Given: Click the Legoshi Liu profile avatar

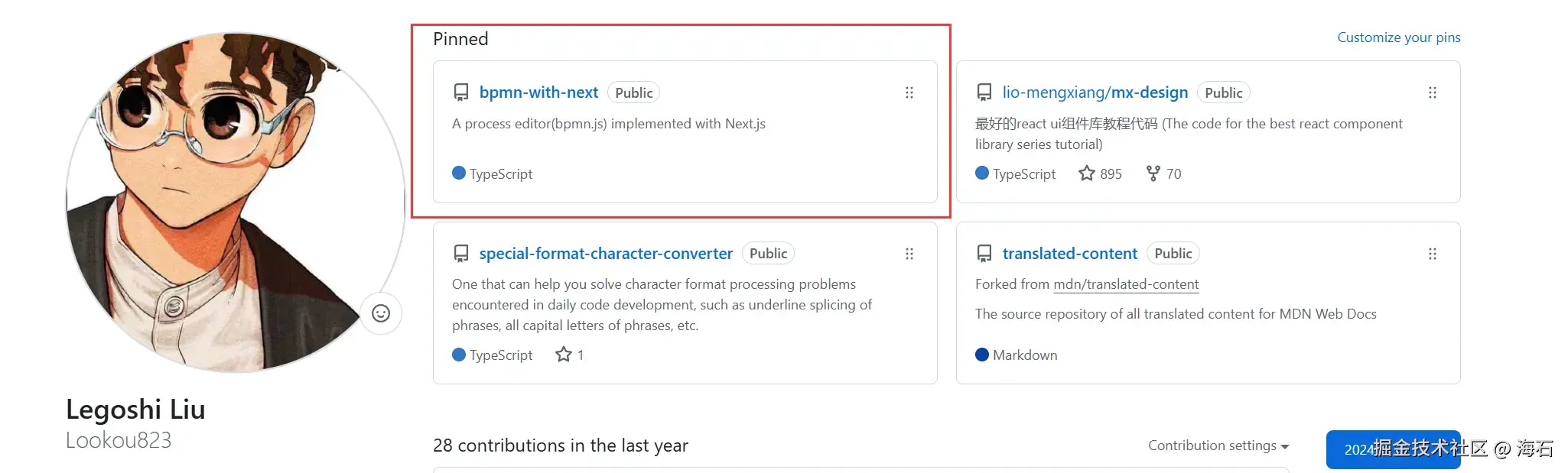Looking at the screenshot, I should tap(236, 202).
